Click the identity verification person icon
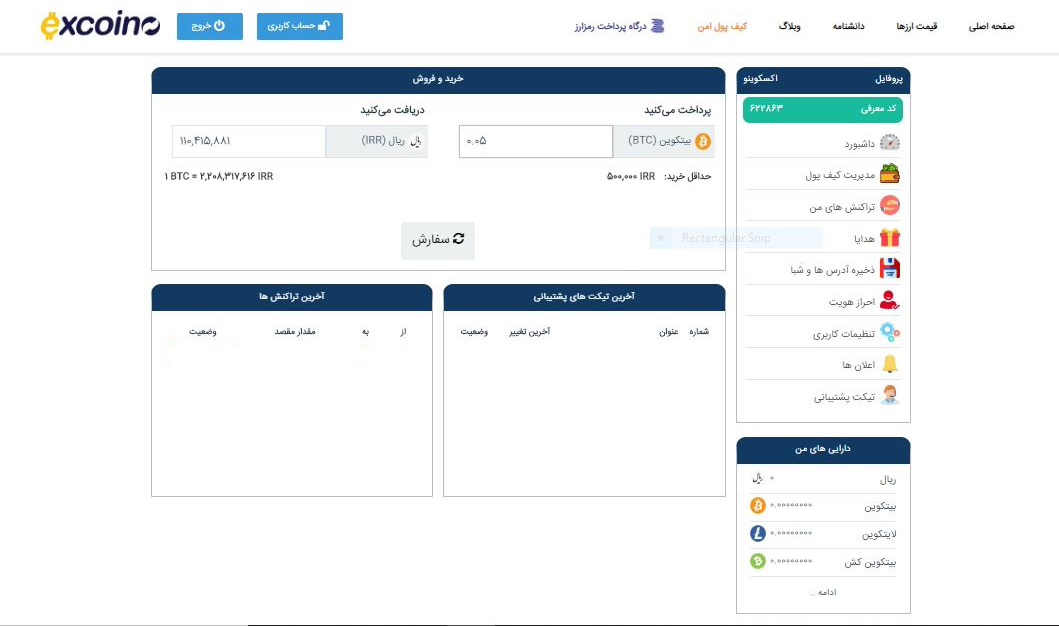Viewport: 1059px width, 626px height. pyautogui.click(x=889, y=300)
